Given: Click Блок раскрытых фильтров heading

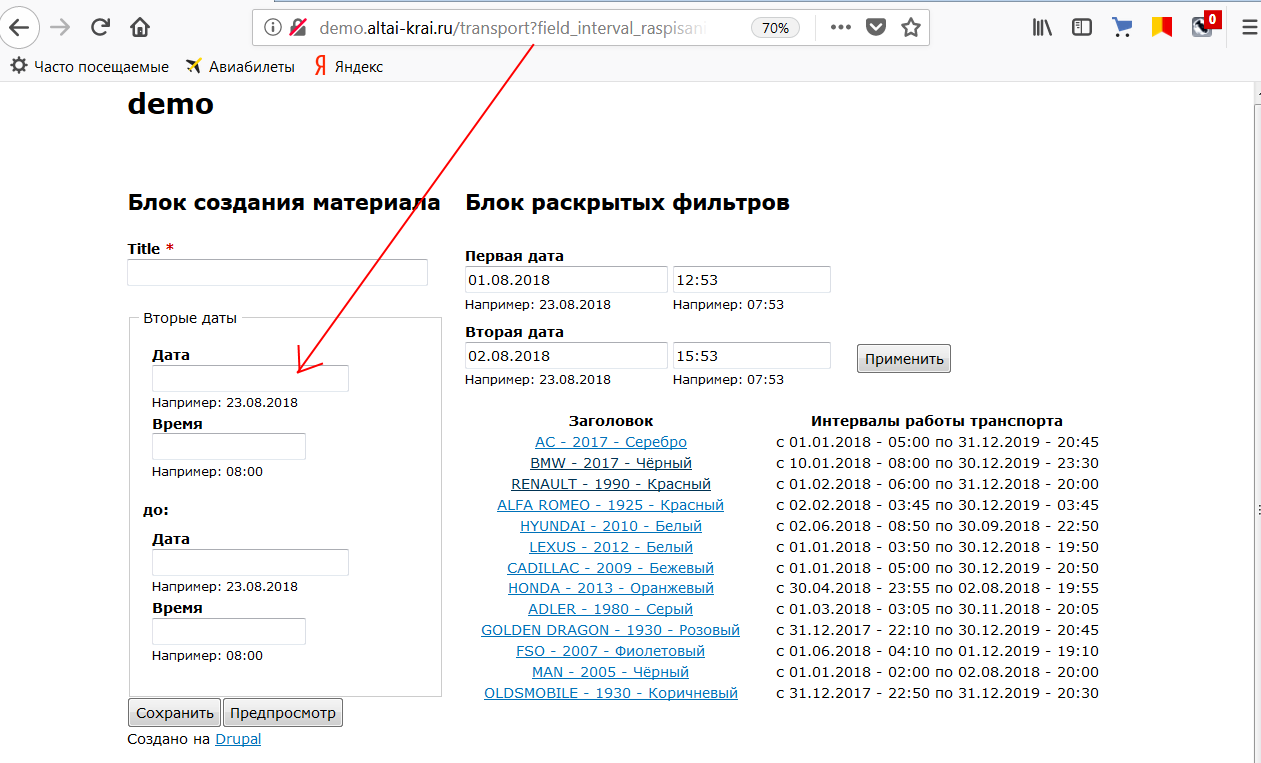Looking at the screenshot, I should pos(627,203).
